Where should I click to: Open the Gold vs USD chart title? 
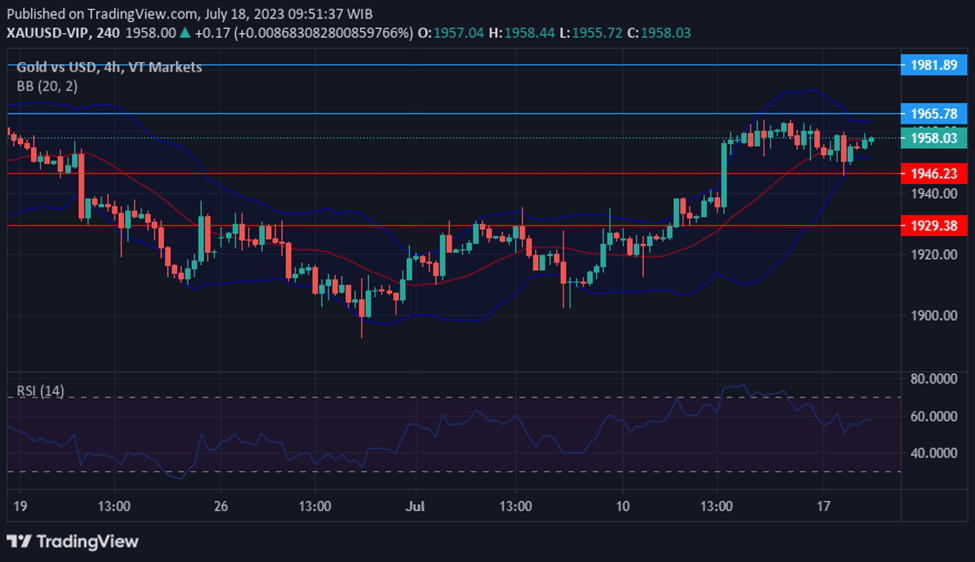[x=109, y=67]
